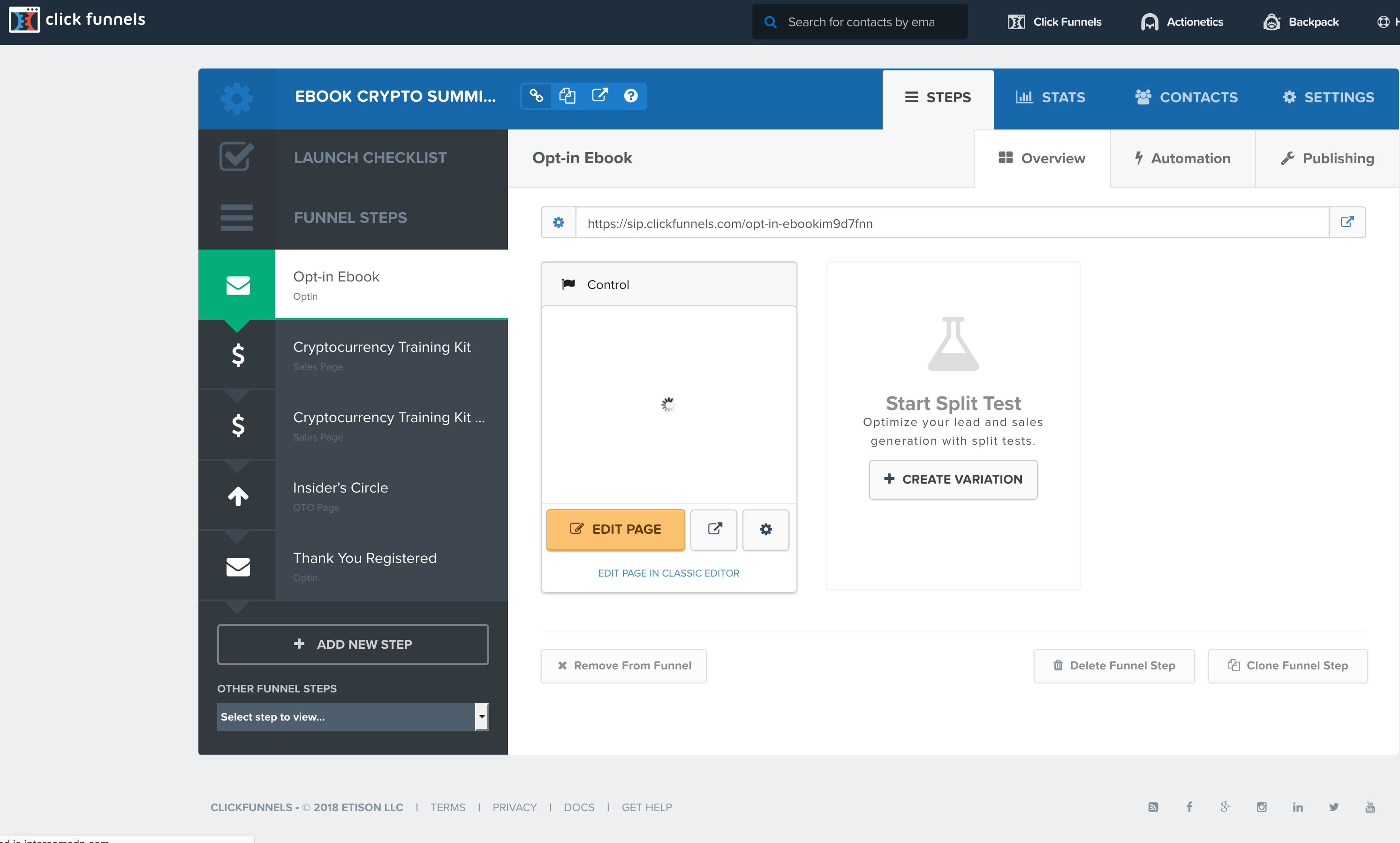
Task: Switch to the CONTACTS tab
Action: pyautogui.click(x=1187, y=98)
